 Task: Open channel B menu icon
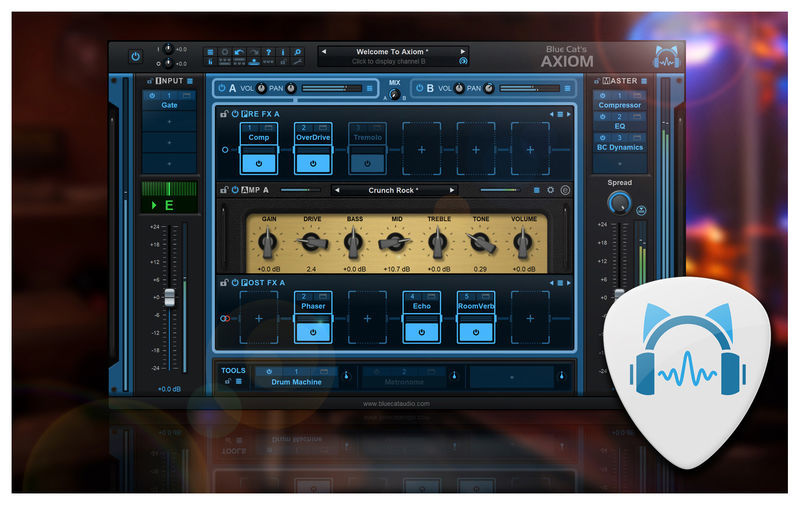(x=567, y=88)
